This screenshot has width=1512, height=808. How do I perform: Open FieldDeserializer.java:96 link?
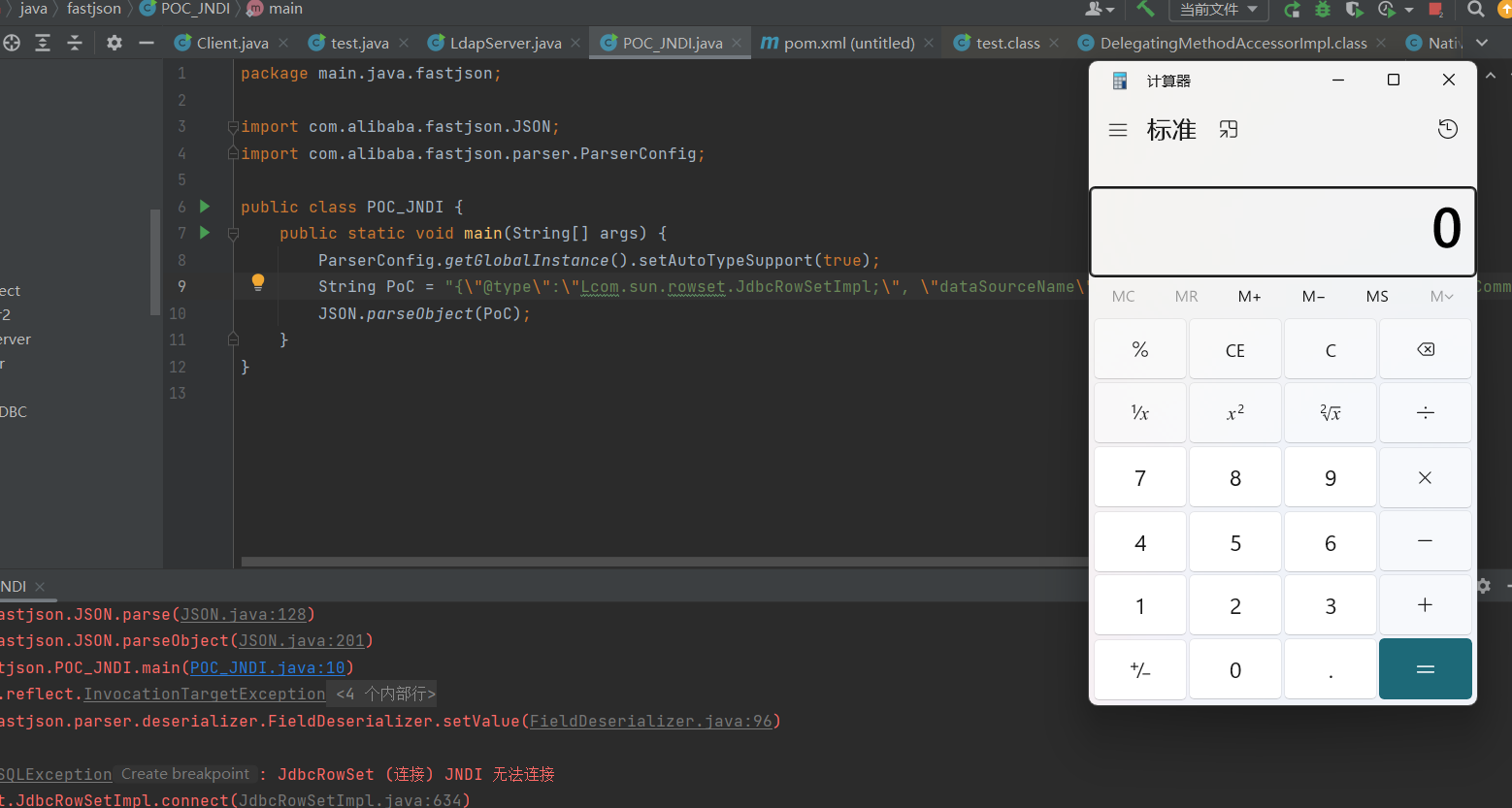point(651,722)
